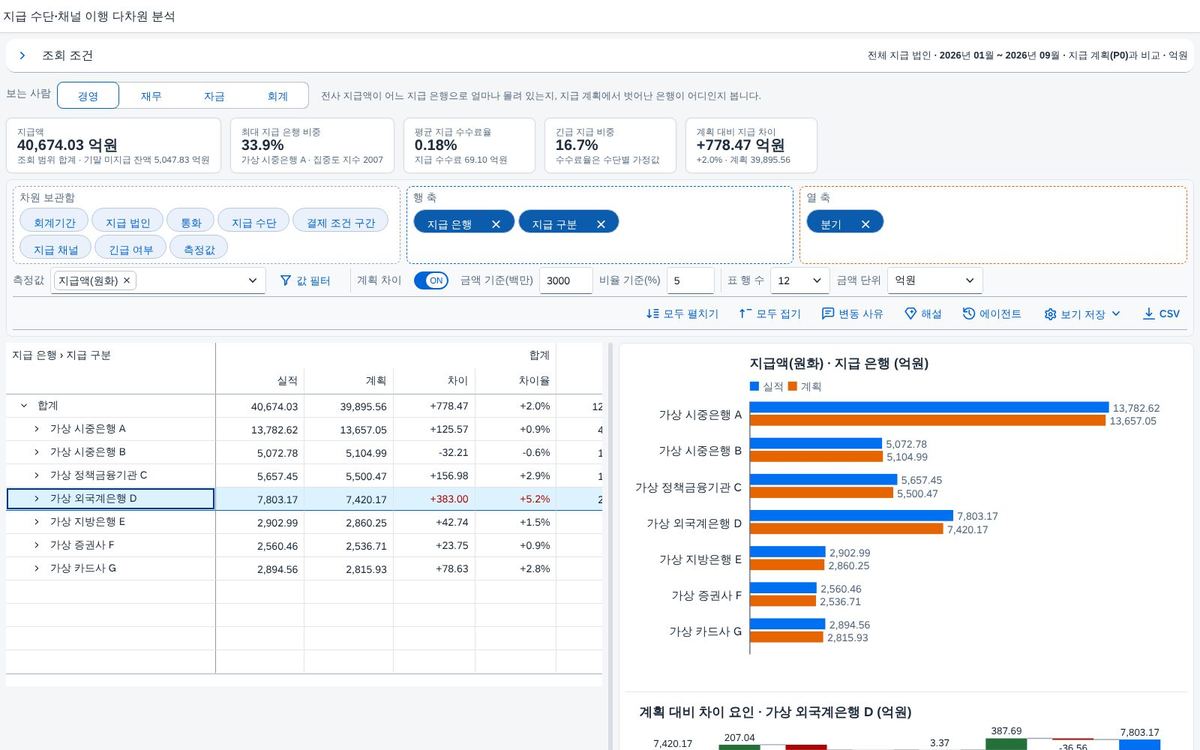Open the 금액 단위 dropdown
1200x750 pixels.
point(934,281)
